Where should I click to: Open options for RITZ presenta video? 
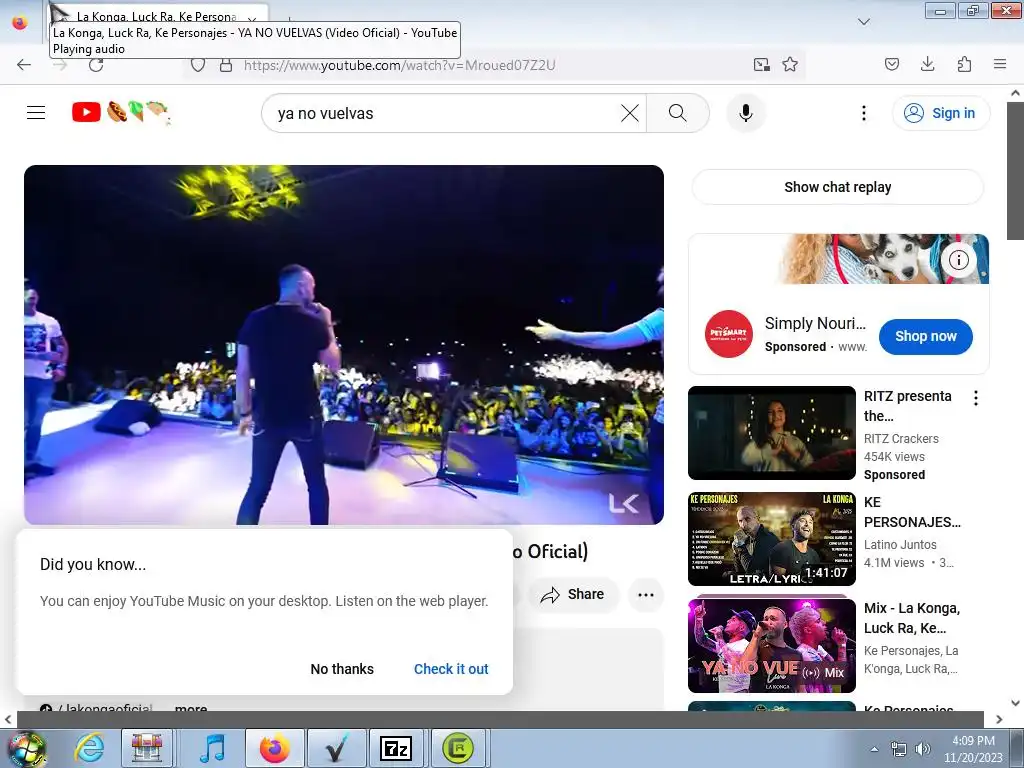pos(976,398)
